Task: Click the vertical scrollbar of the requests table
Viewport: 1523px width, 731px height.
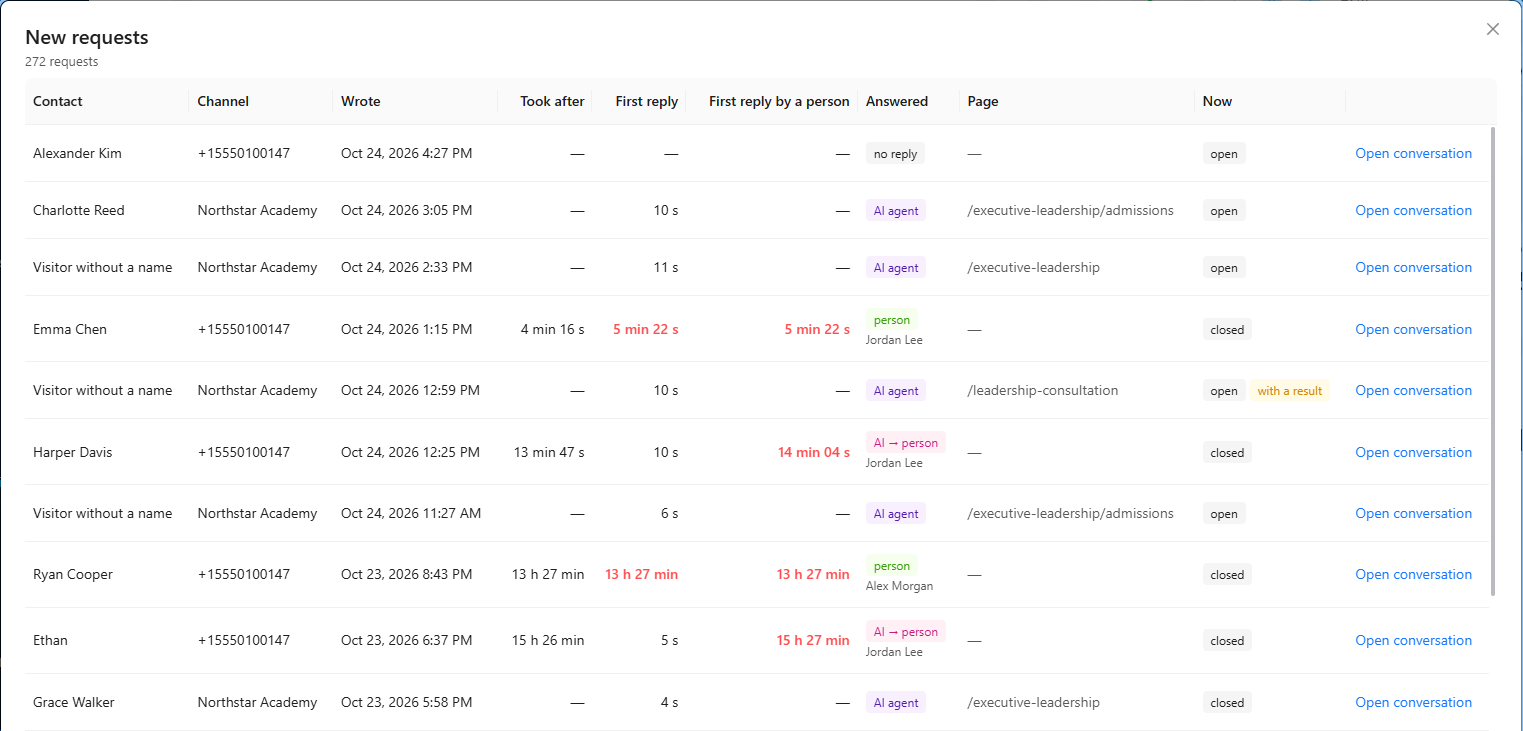Action: pyautogui.click(x=1493, y=360)
